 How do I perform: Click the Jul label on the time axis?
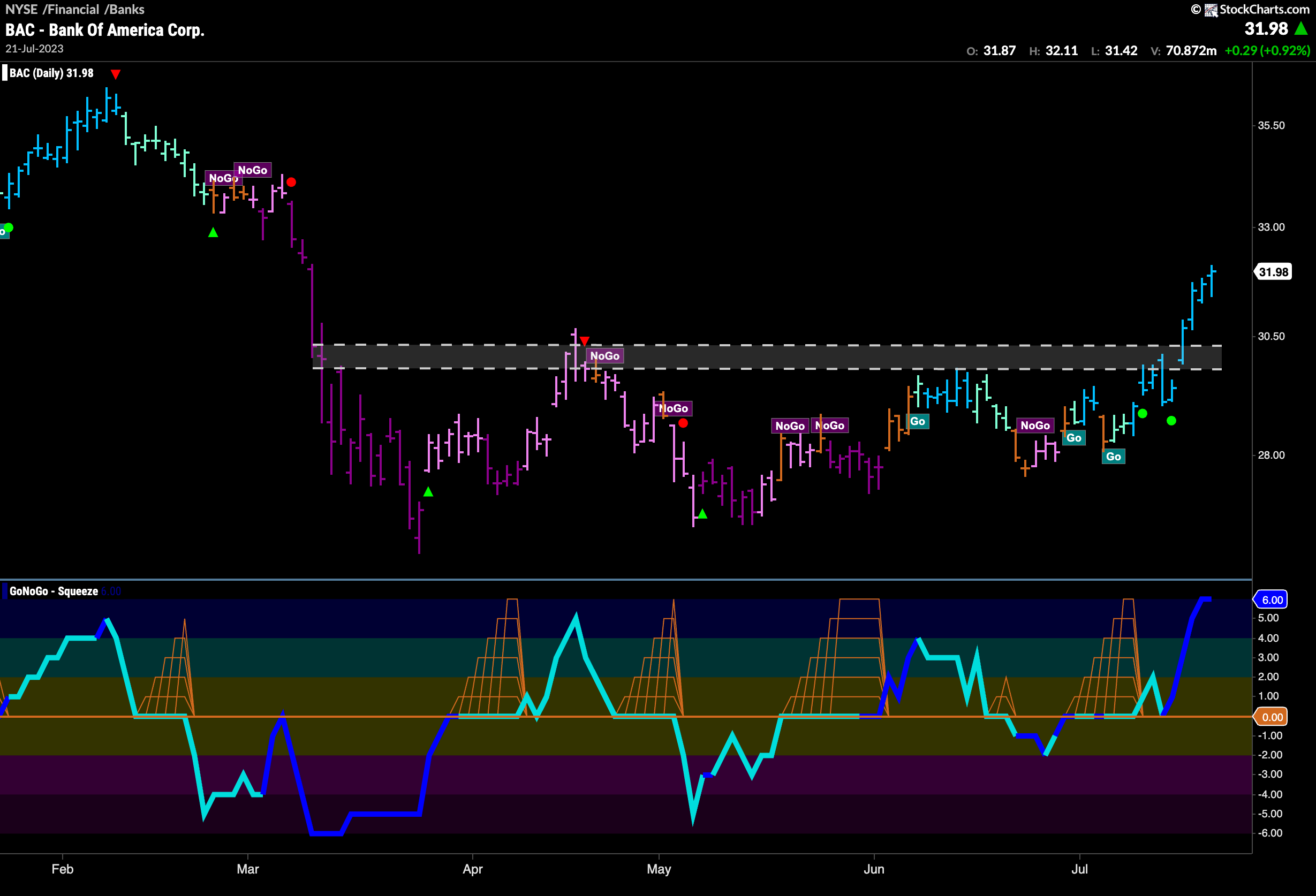tap(1079, 869)
